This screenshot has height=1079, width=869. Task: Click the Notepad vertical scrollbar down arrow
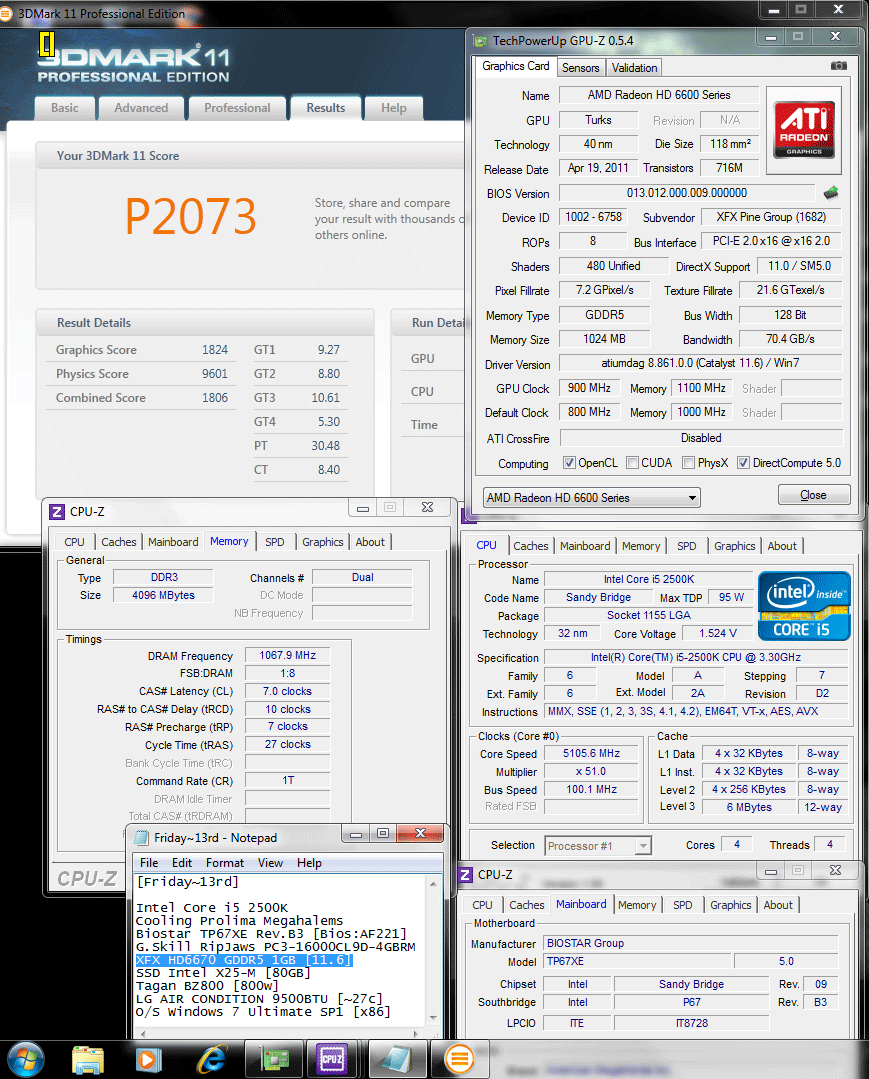pyautogui.click(x=433, y=1018)
